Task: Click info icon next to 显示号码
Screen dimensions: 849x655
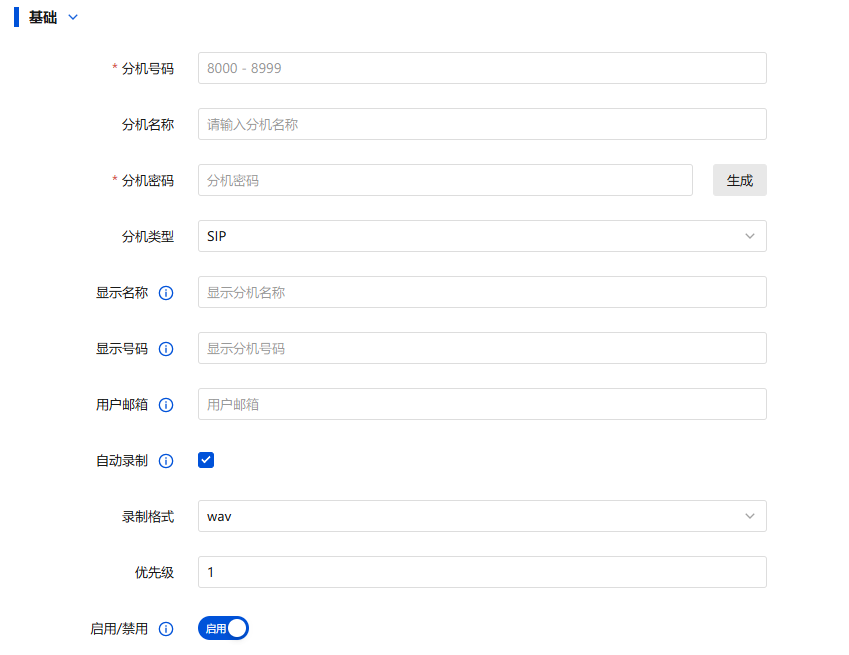Action: click(x=166, y=349)
